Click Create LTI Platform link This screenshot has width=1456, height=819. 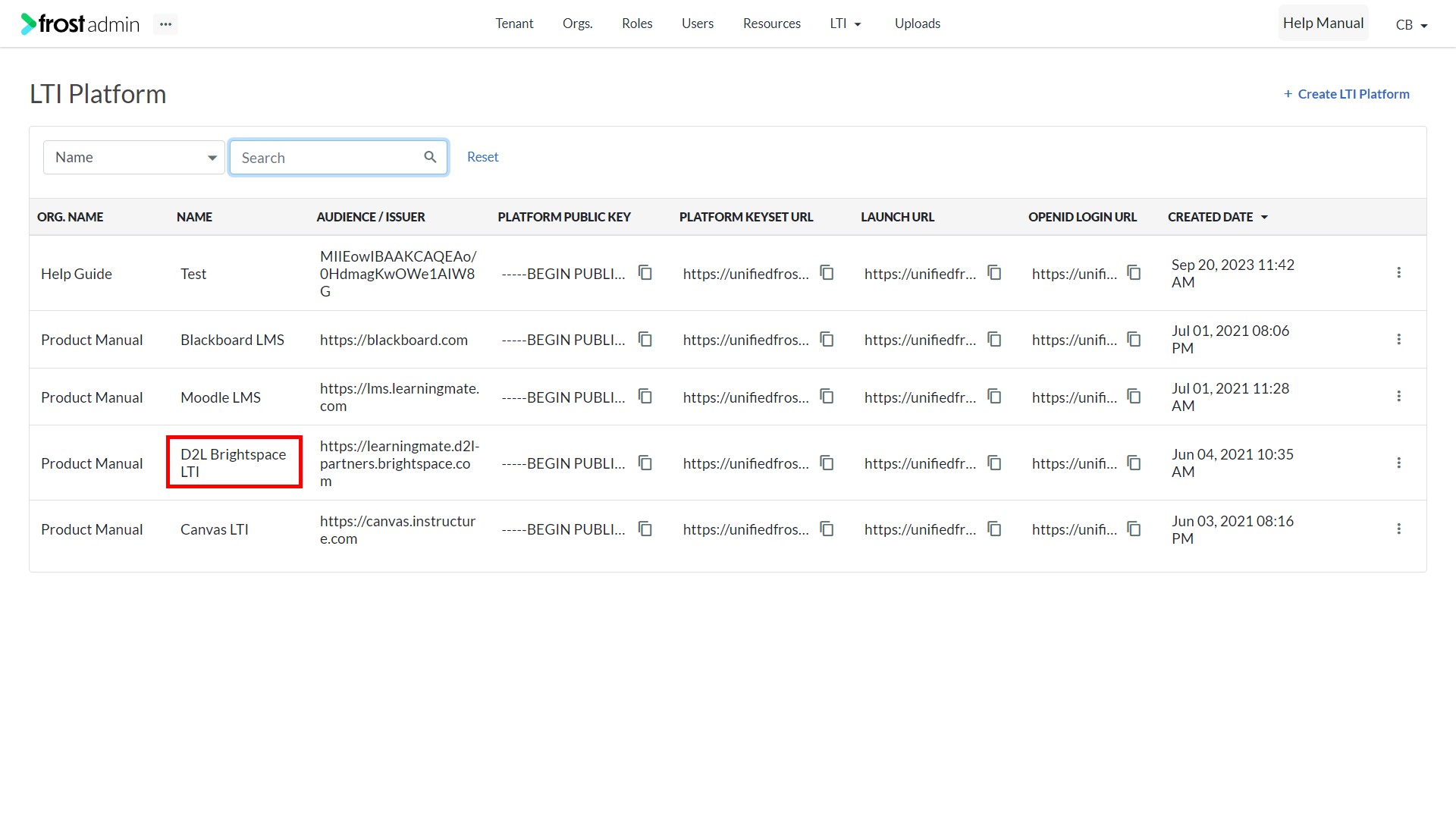pyautogui.click(x=1347, y=94)
